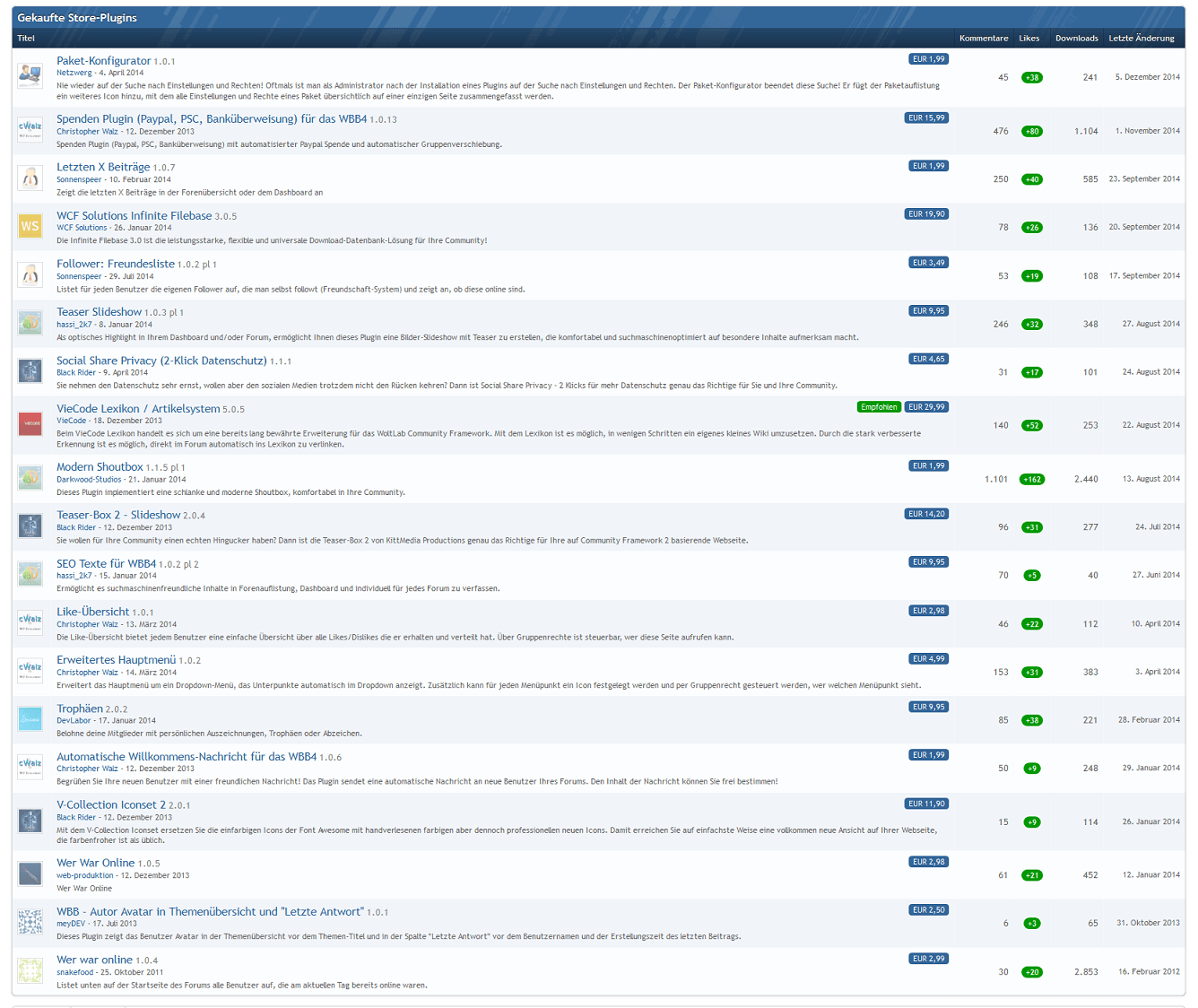Open Social Share Privacy plugin link
This screenshot has width=1198, height=1008.
(x=161, y=360)
